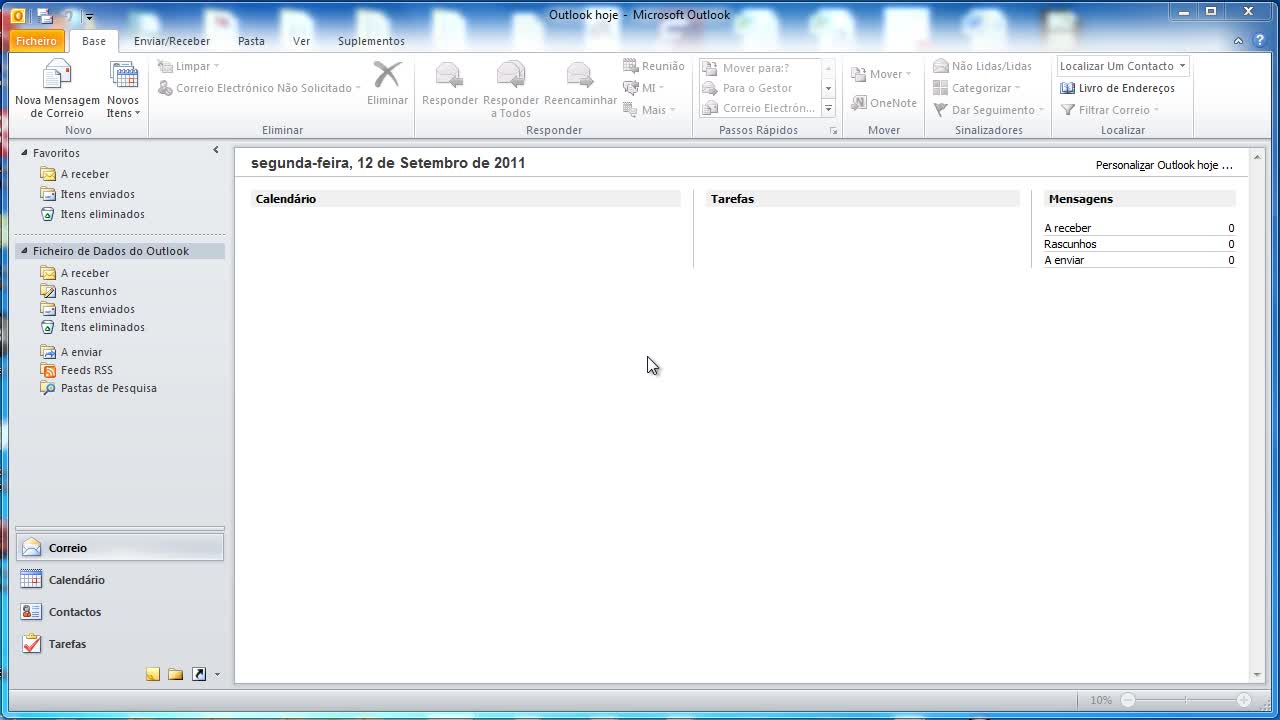The image size is (1280, 720).
Task: Open the MI dropdown
Action: point(644,88)
